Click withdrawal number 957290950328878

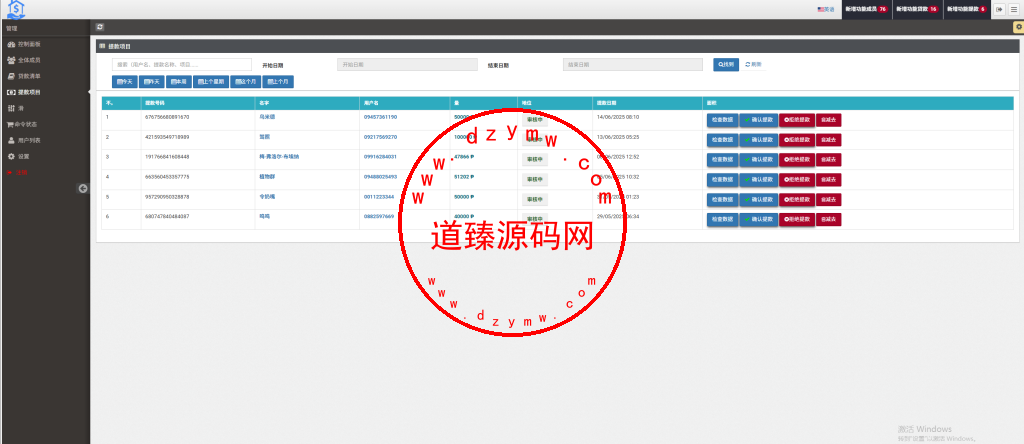(x=167, y=197)
